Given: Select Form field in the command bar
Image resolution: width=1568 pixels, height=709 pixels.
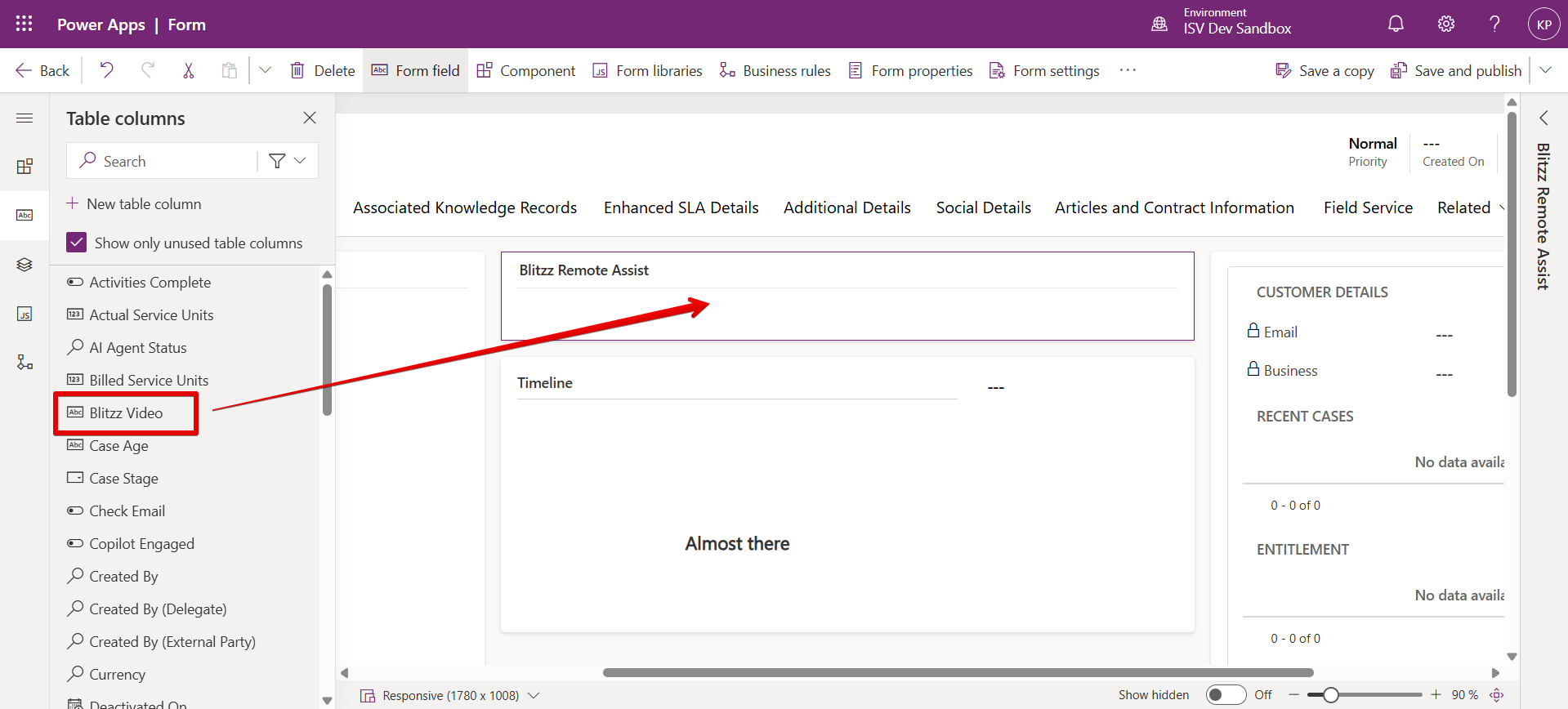Looking at the screenshot, I should [x=415, y=70].
